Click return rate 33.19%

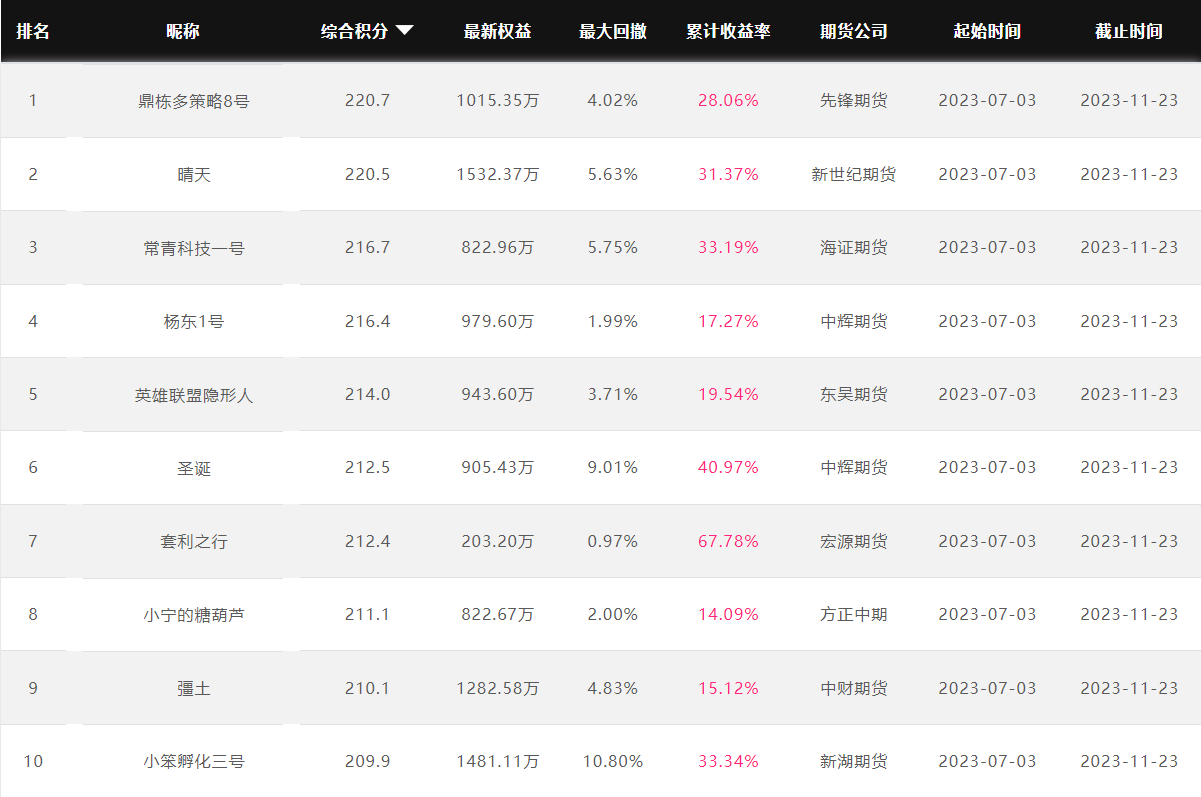click(x=728, y=247)
